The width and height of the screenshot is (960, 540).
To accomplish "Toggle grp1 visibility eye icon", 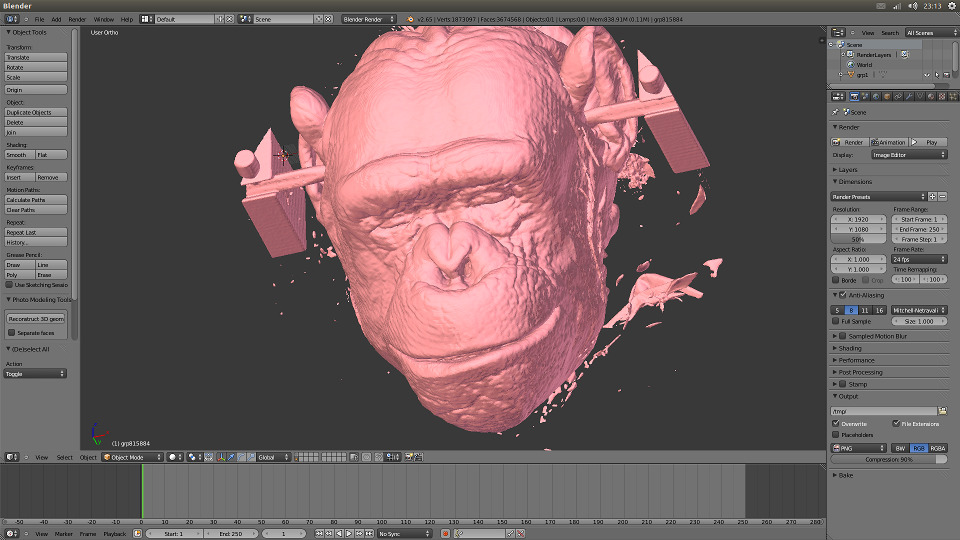I will (x=927, y=75).
